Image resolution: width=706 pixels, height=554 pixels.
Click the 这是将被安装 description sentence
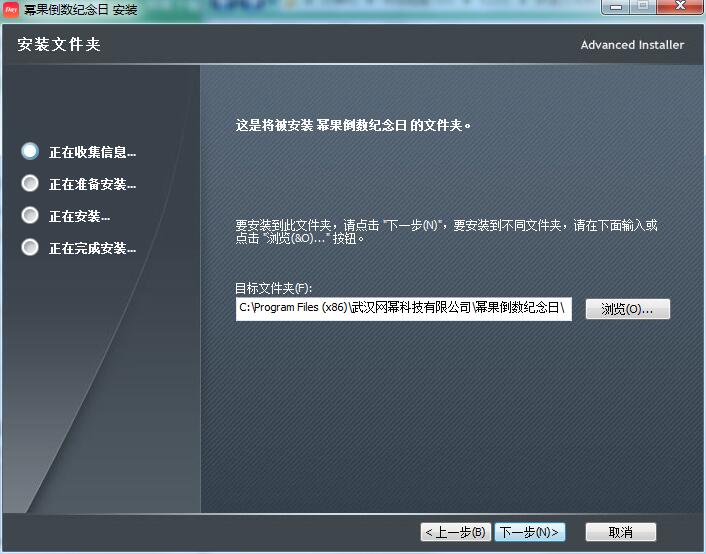pos(353,125)
